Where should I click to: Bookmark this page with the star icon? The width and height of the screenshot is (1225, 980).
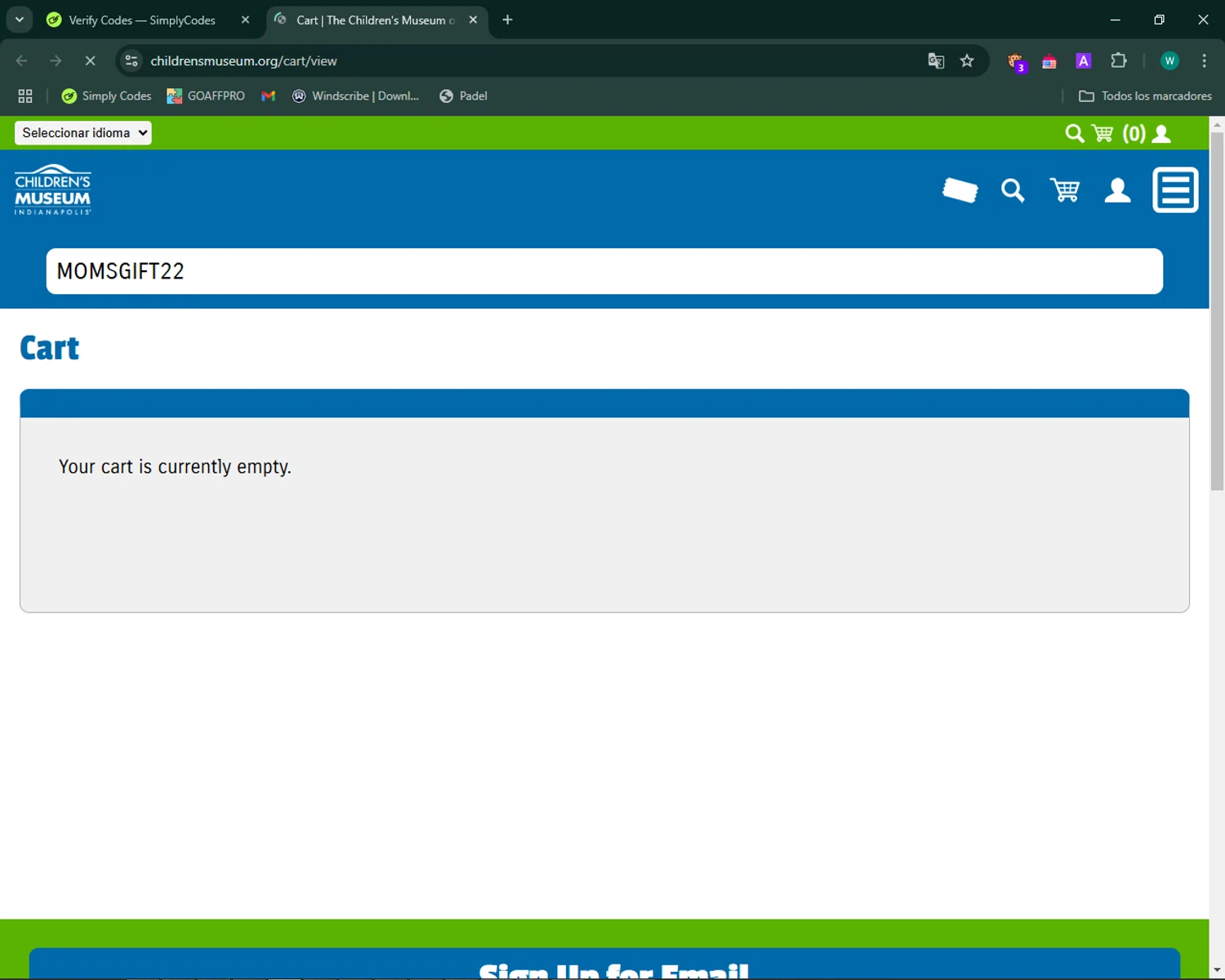click(967, 60)
